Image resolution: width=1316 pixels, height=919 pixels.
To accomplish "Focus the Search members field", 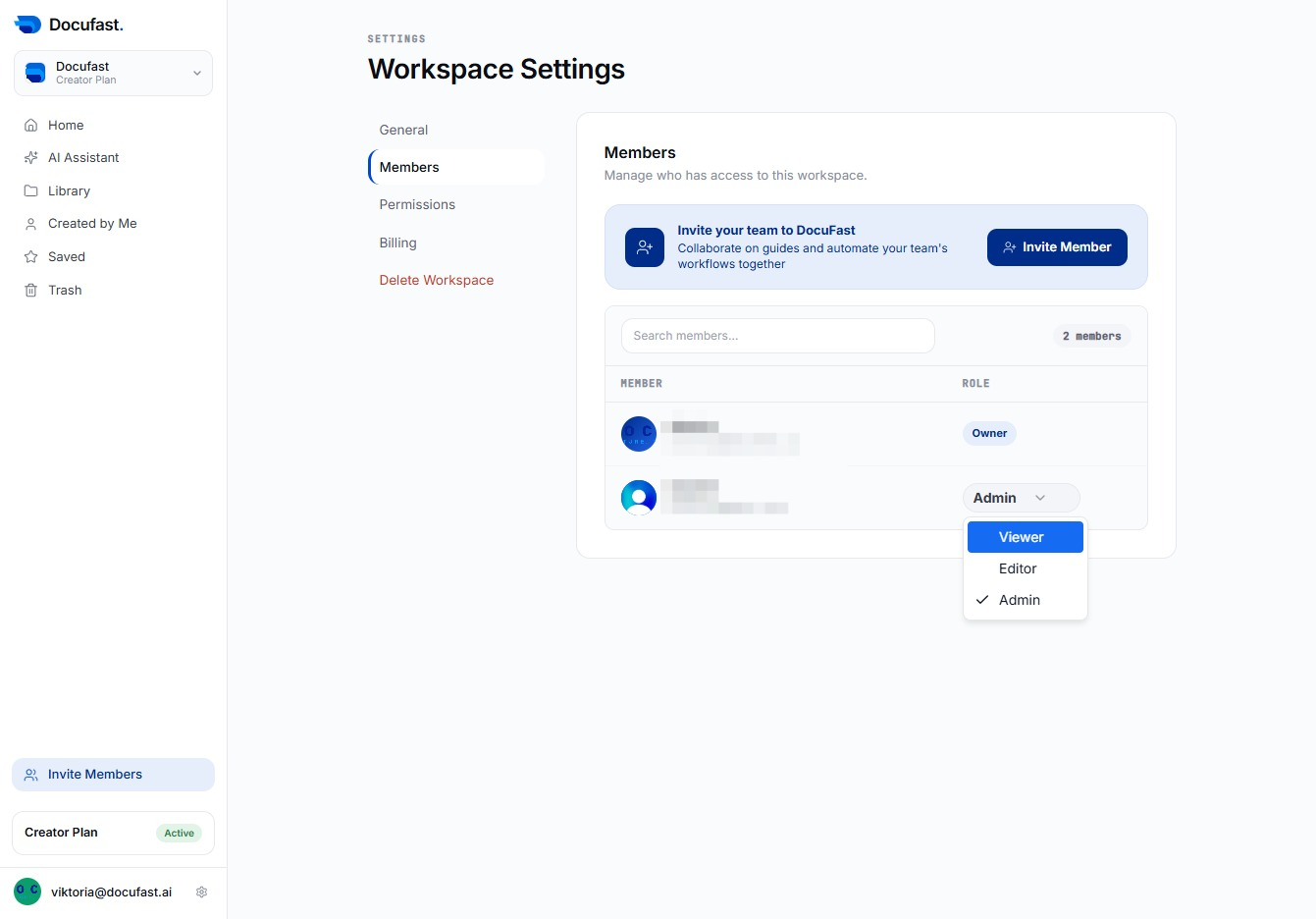I will coord(778,336).
